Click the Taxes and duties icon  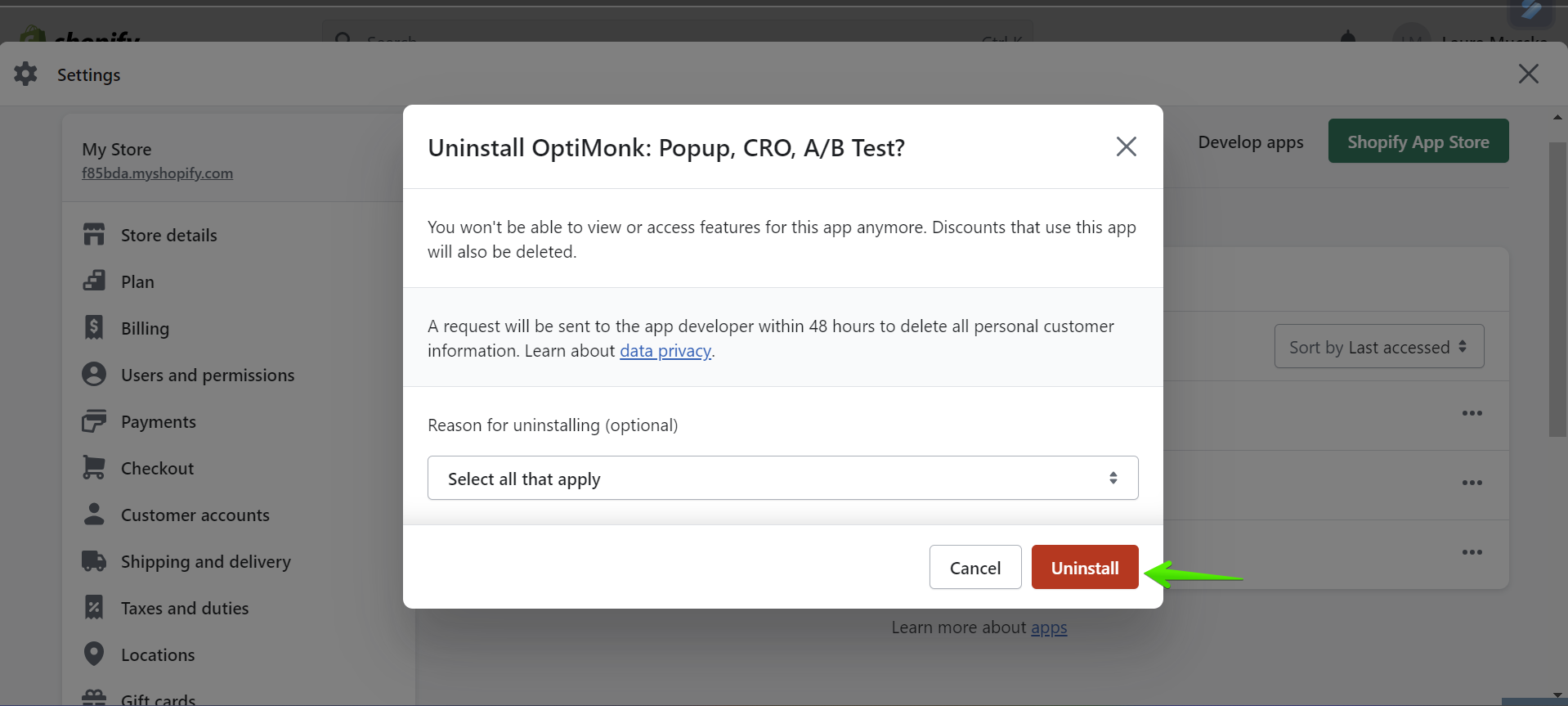(94, 607)
